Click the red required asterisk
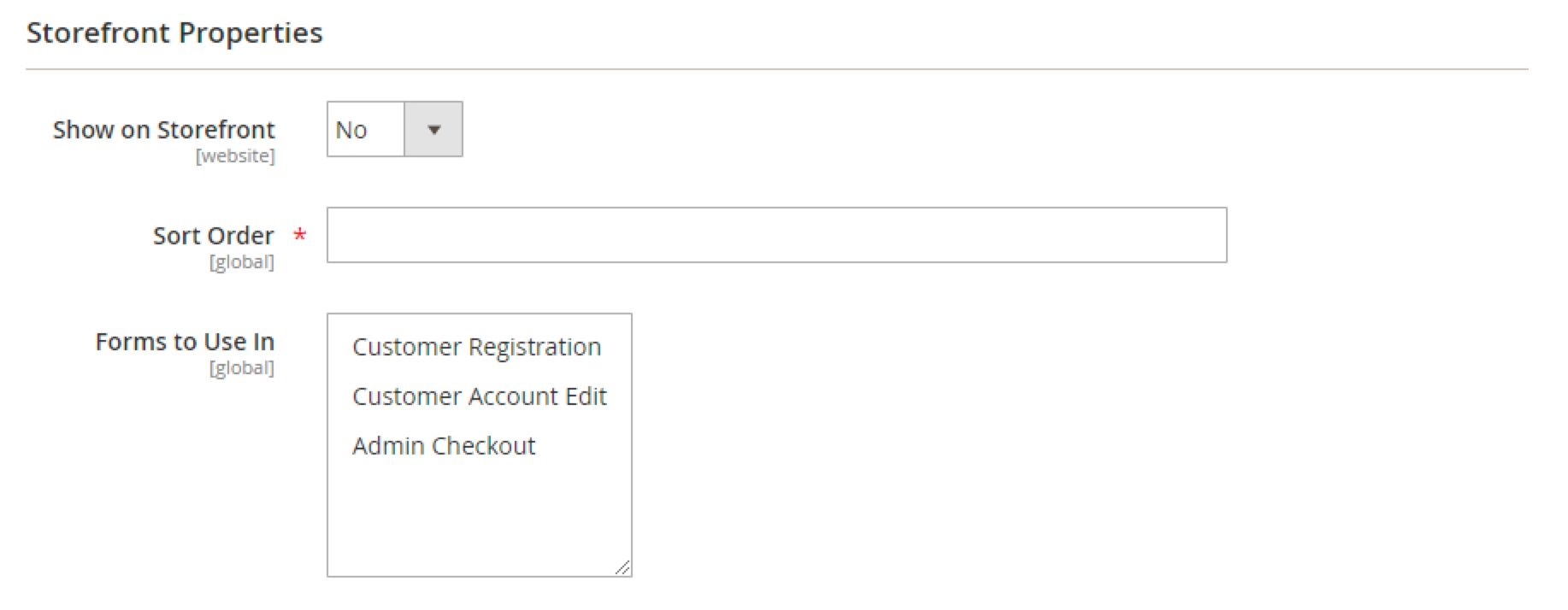 click(300, 235)
